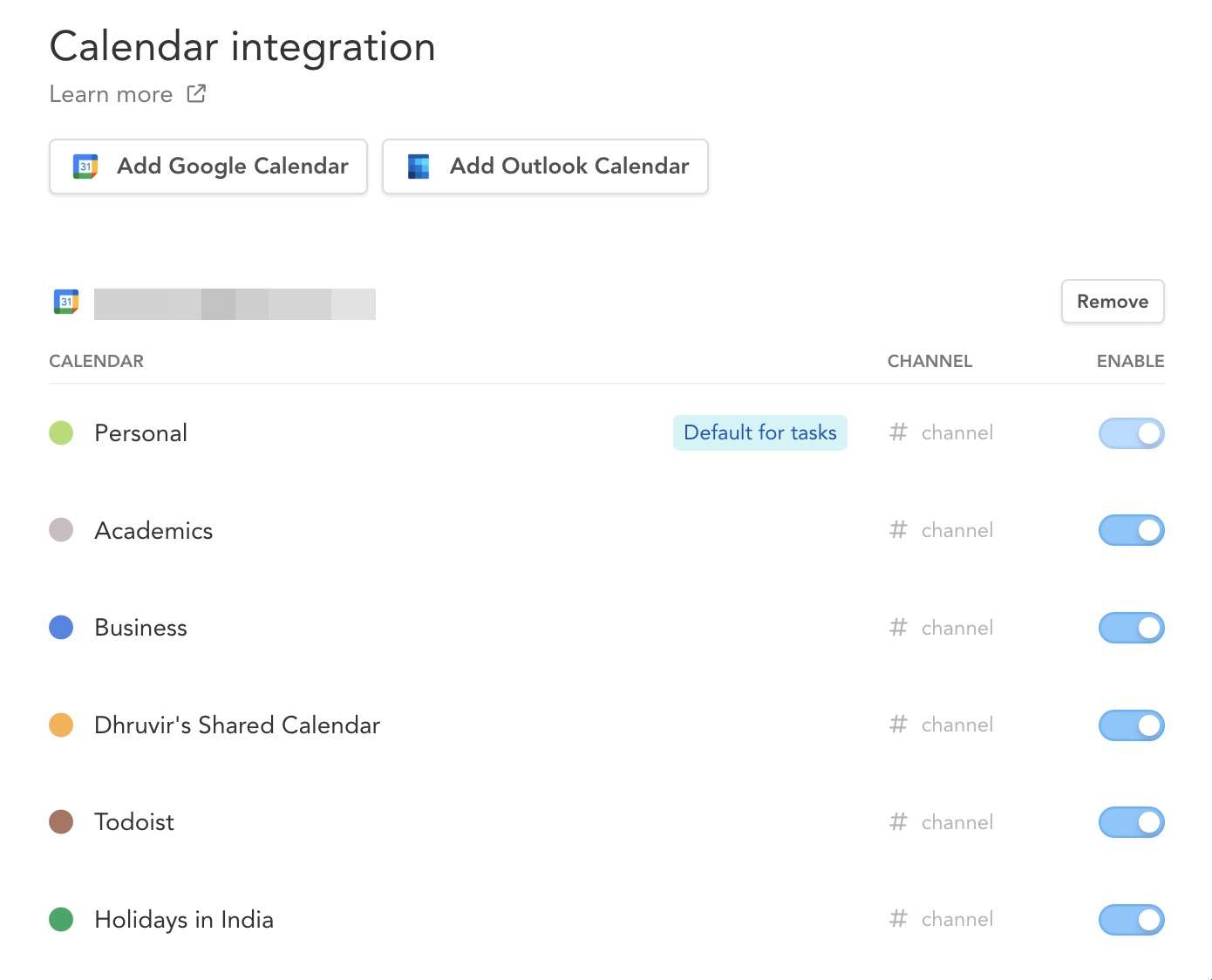Click the Google Calendar icon beside the blurred account
The width and height of the screenshot is (1212, 980).
click(66, 302)
